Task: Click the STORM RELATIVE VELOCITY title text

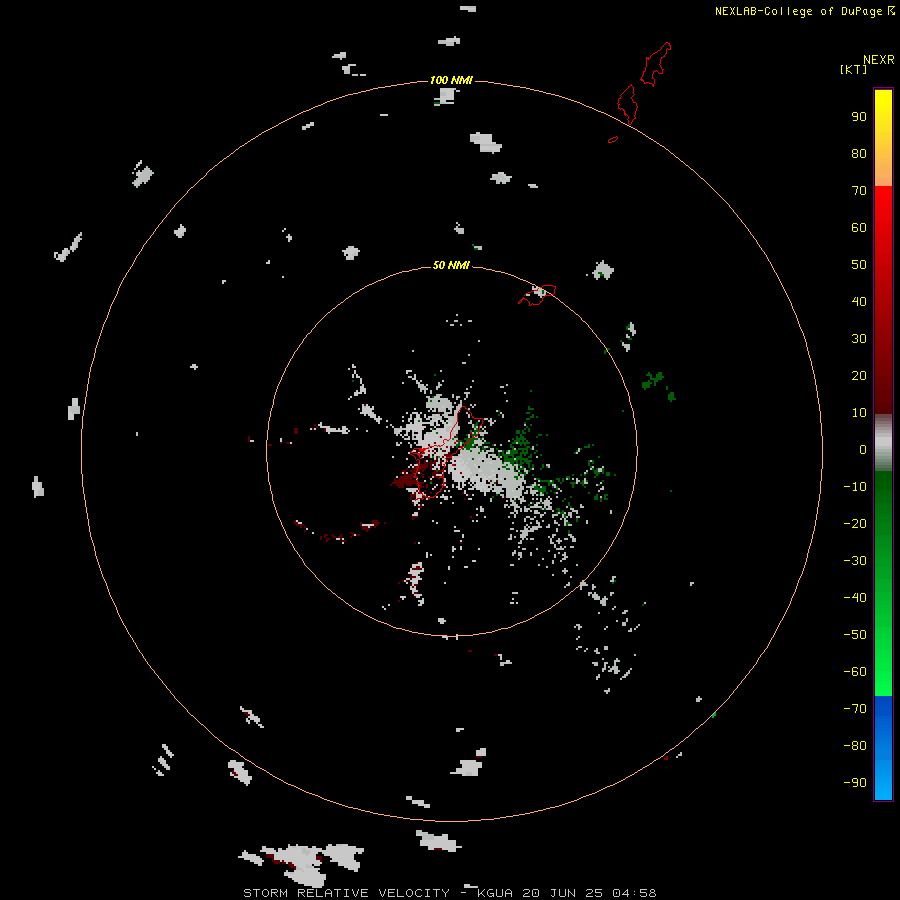Action: click(x=346, y=893)
